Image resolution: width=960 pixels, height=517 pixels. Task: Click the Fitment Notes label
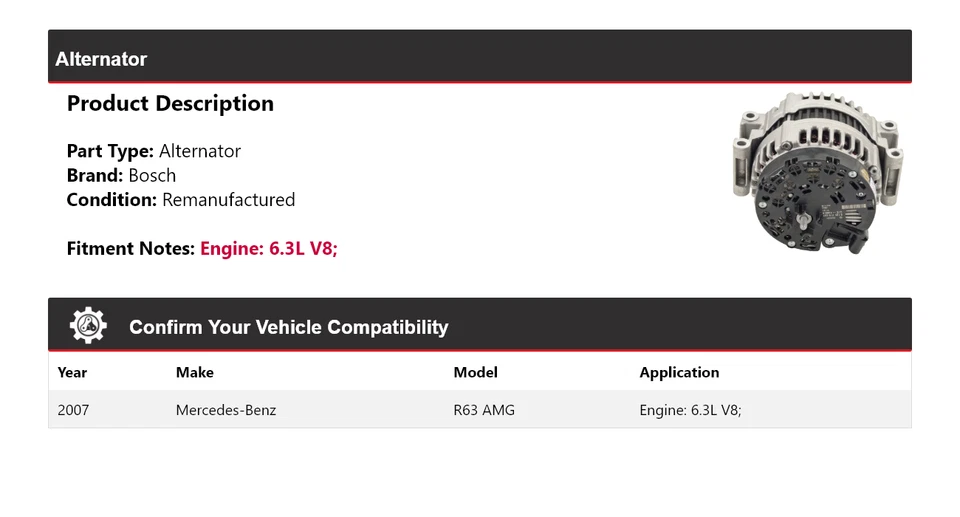[130, 249]
